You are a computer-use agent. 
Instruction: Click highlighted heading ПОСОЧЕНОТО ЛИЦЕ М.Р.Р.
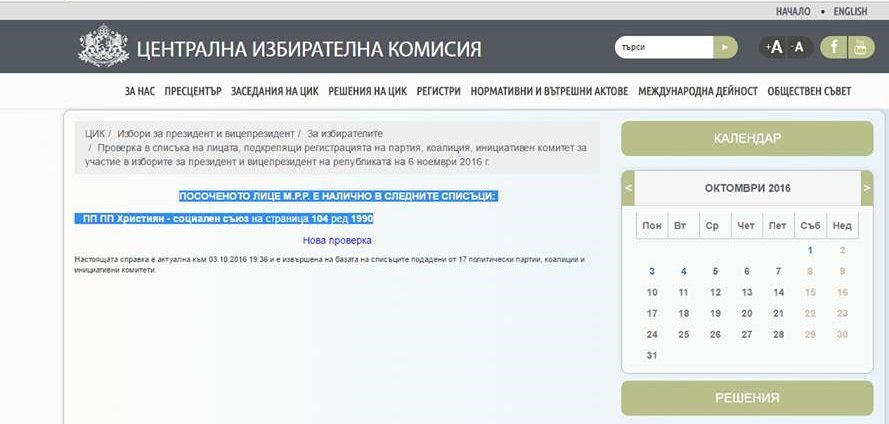click(x=338, y=197)
